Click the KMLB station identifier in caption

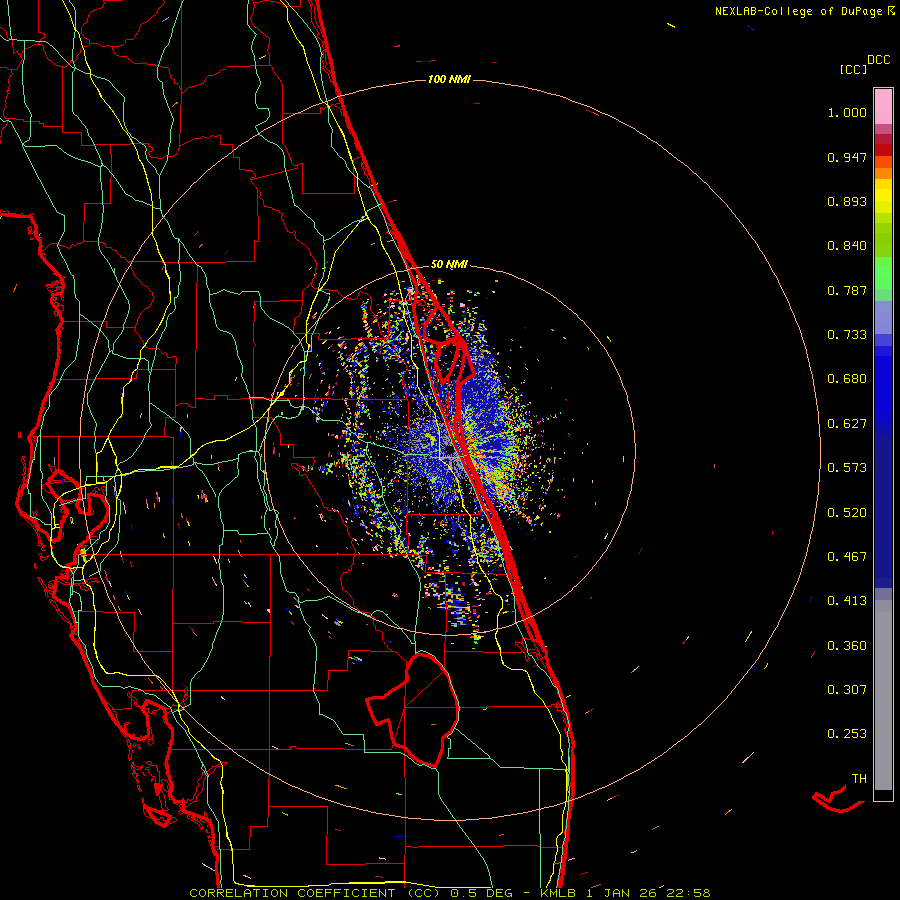click(560, 893)
